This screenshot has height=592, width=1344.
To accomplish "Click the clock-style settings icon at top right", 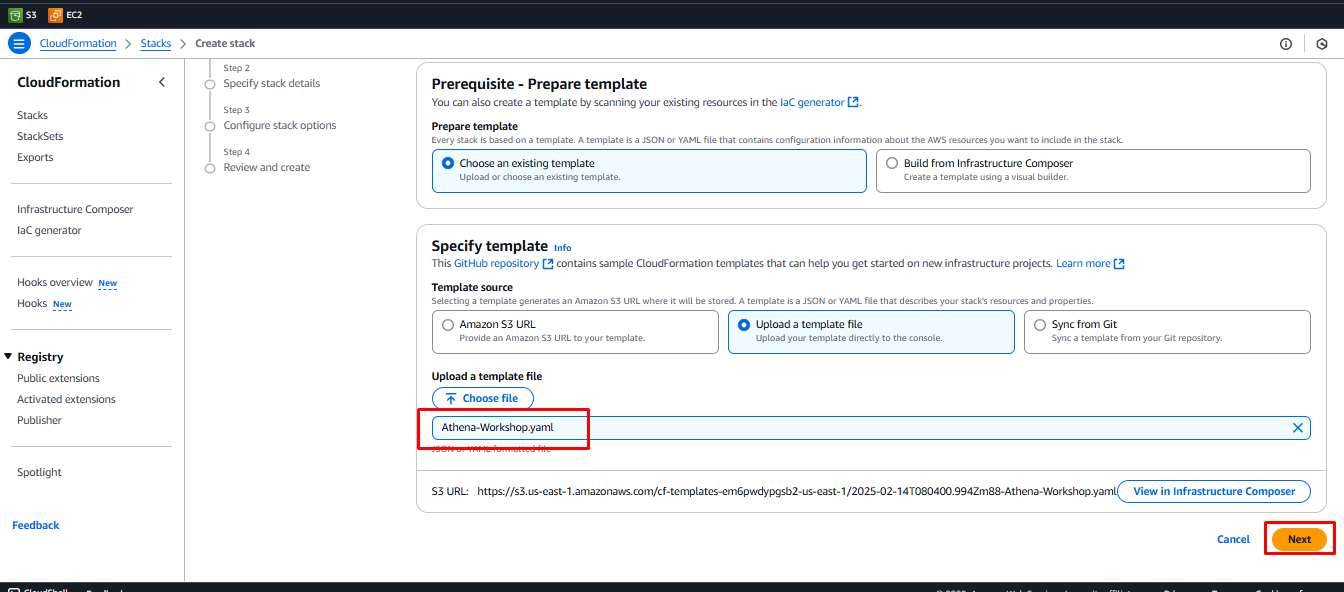I will pos(1321,44).
